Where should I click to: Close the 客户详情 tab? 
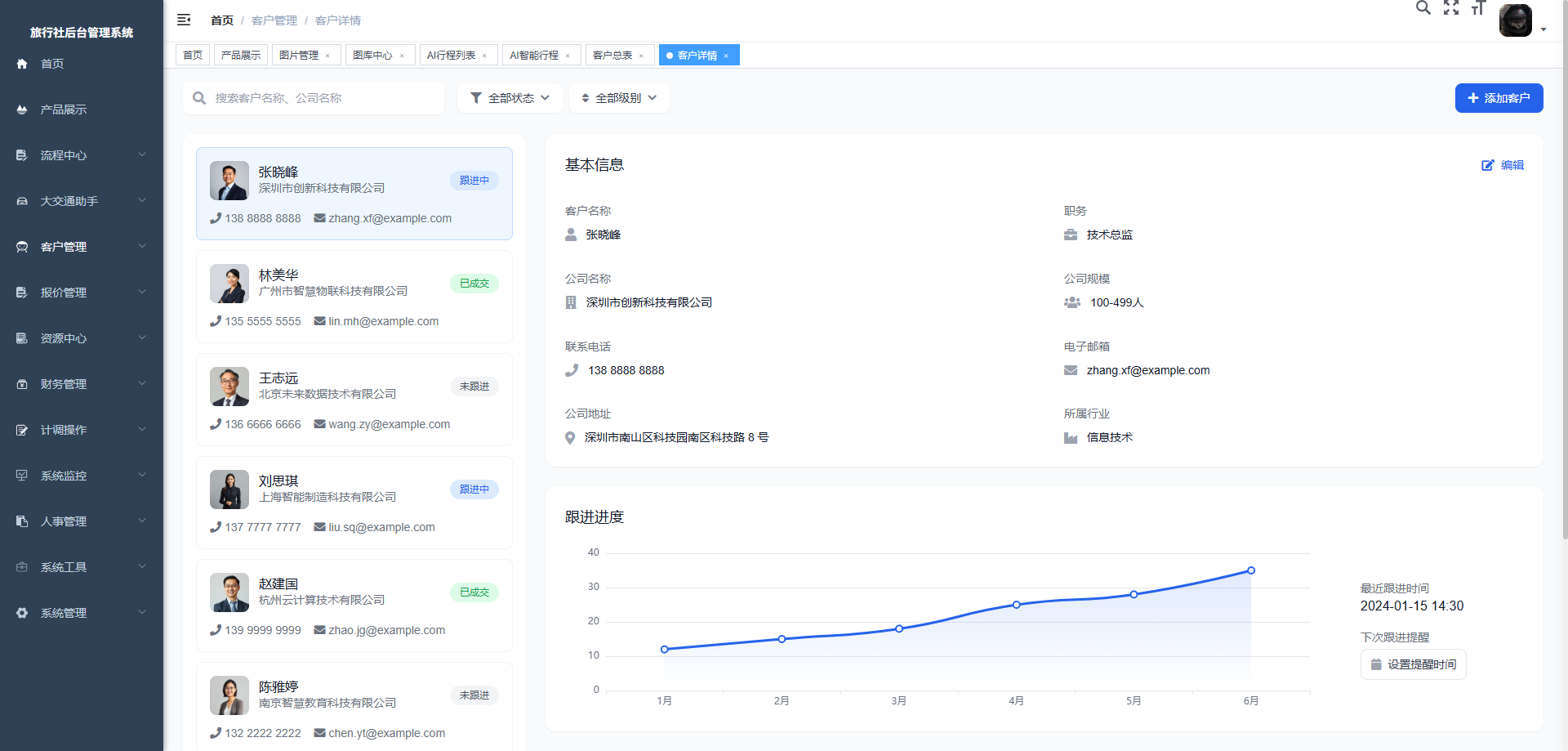point(726,56)
